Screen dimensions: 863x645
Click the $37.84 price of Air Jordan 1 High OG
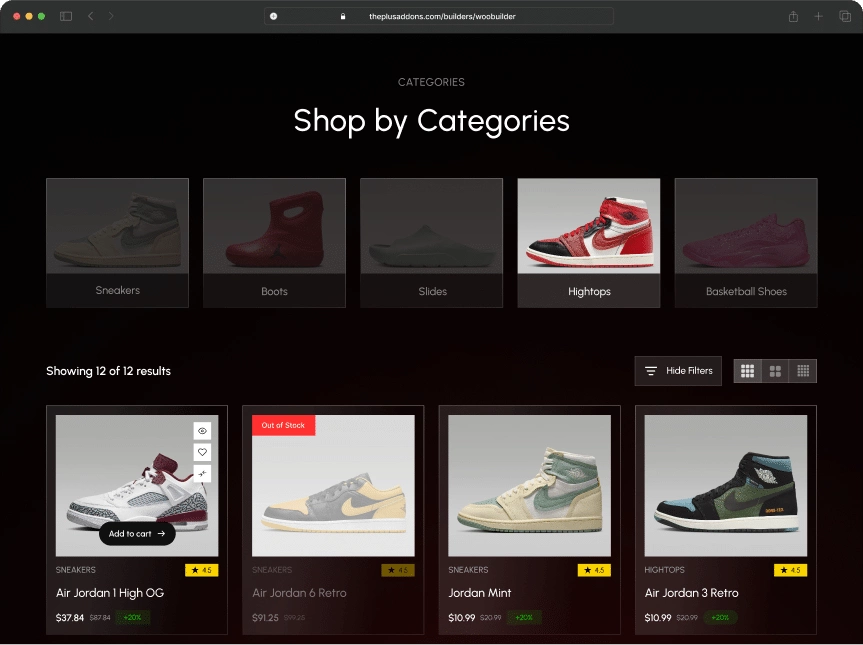click(70, 617)
